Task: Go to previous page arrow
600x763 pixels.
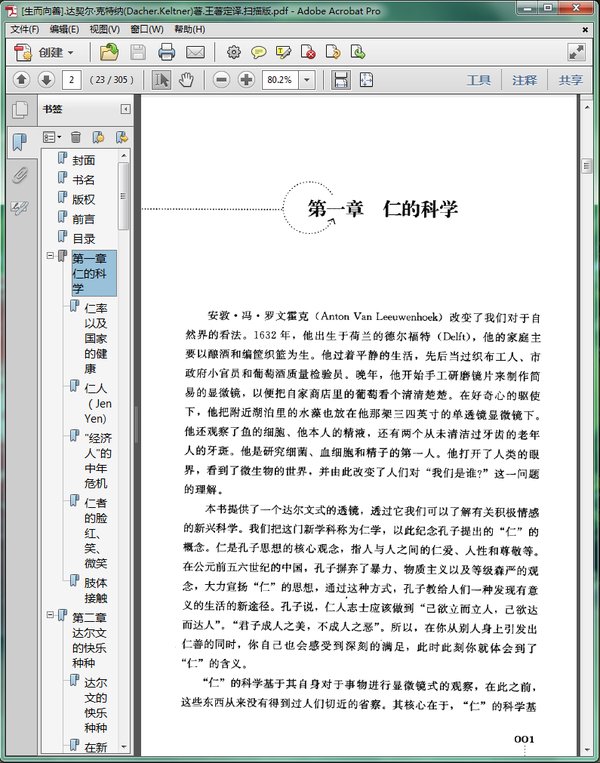Action: (x=21, y=79)
